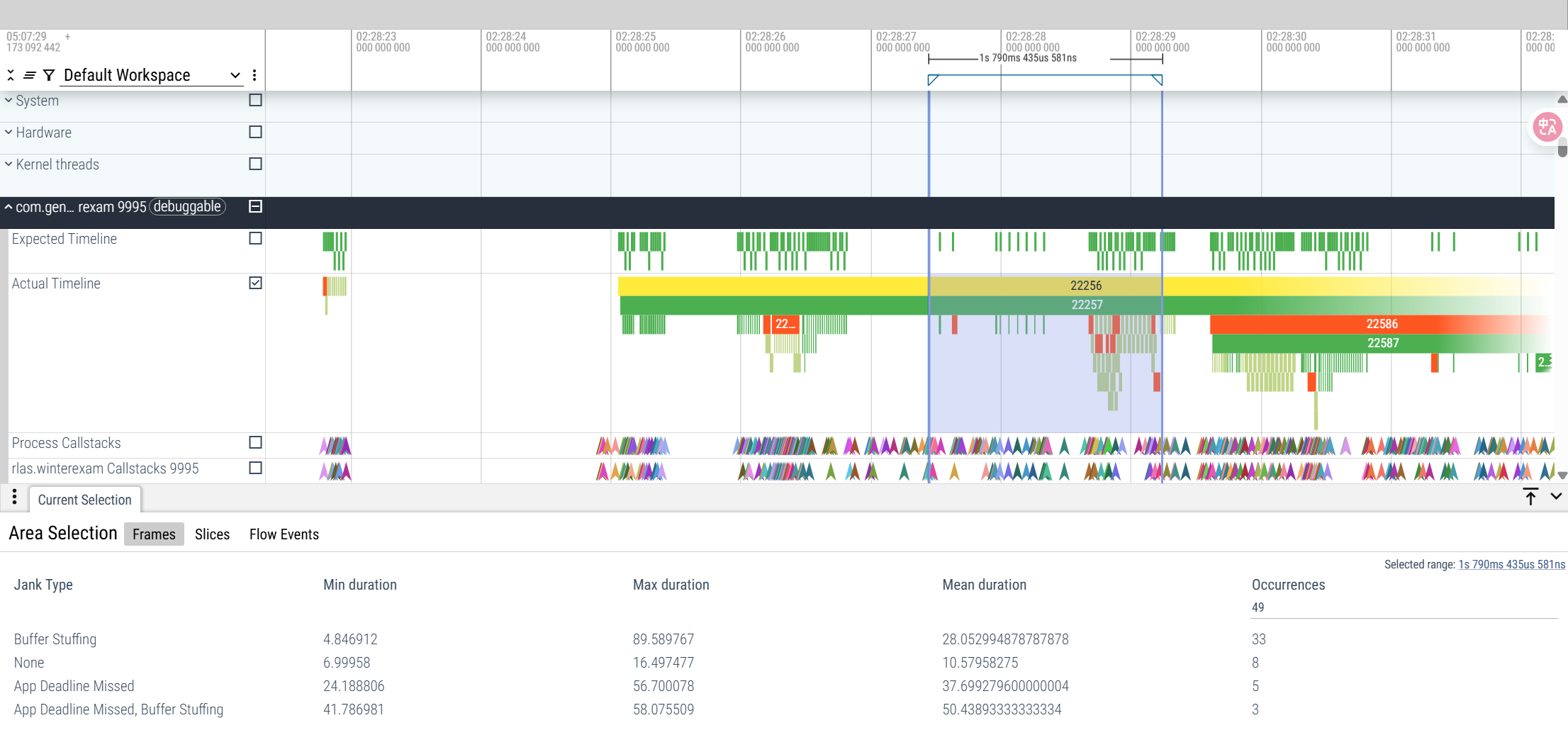Viewport: 1568px width, 730px height.
Task: Move drawer to top arrow icon
Action: tap(1530, 497)
